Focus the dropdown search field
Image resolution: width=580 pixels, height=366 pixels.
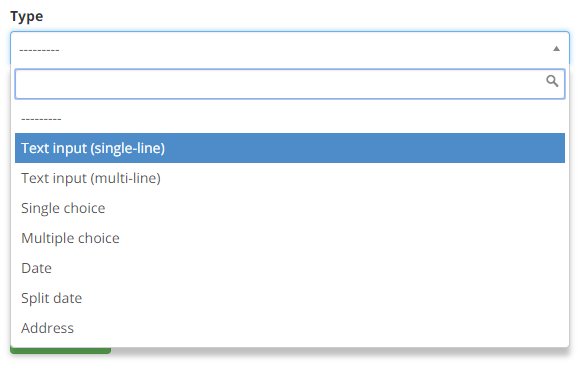(x=290, y=84)
